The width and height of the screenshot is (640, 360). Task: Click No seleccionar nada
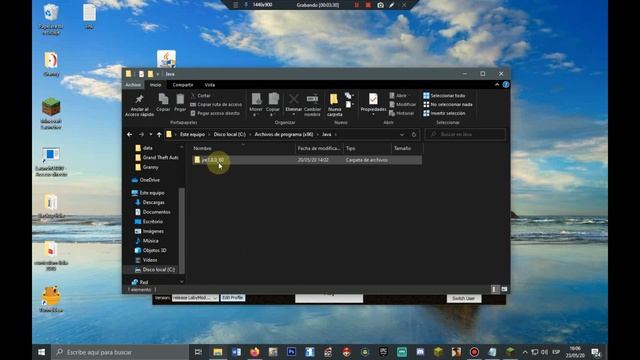[x=448, y=104]
